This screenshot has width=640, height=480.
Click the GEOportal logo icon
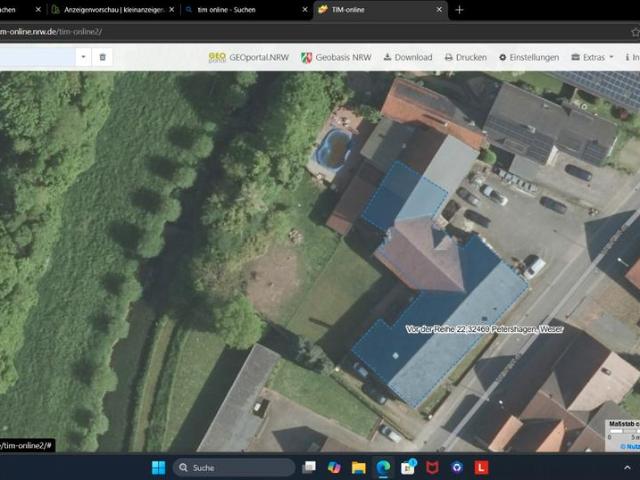[217, 58]
